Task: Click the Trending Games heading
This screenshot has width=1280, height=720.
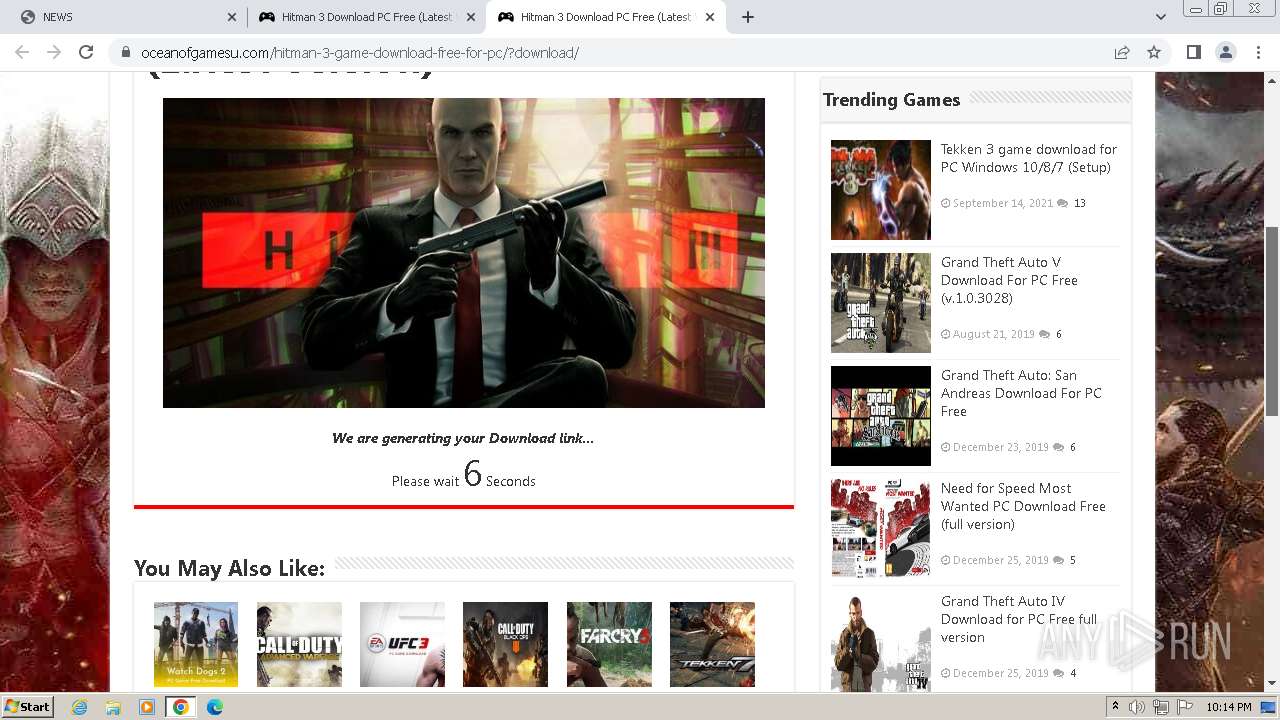Action: tap(891, 99)
